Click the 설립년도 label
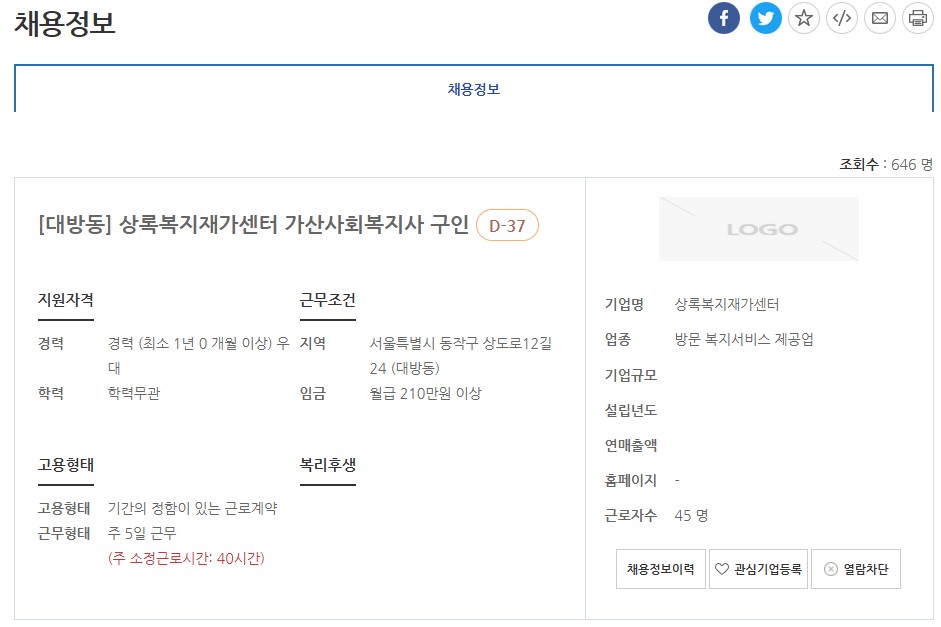Viewport: 941px width, 627px height. tap(631, 410)
